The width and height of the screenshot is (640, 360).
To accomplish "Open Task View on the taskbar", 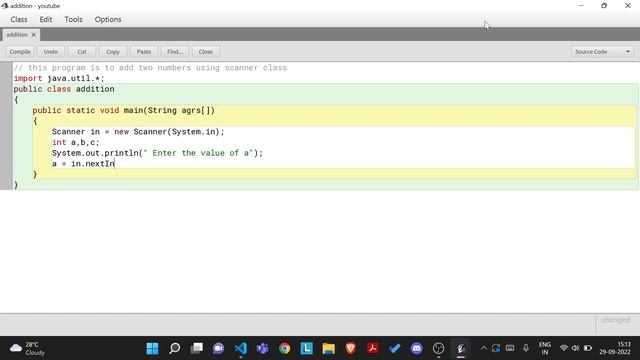I will pyautogui.click(x=196, y=348).
